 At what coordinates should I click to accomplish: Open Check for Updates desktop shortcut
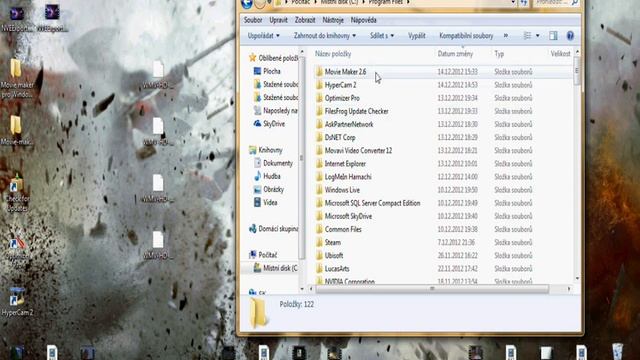(x=17, y=192)
